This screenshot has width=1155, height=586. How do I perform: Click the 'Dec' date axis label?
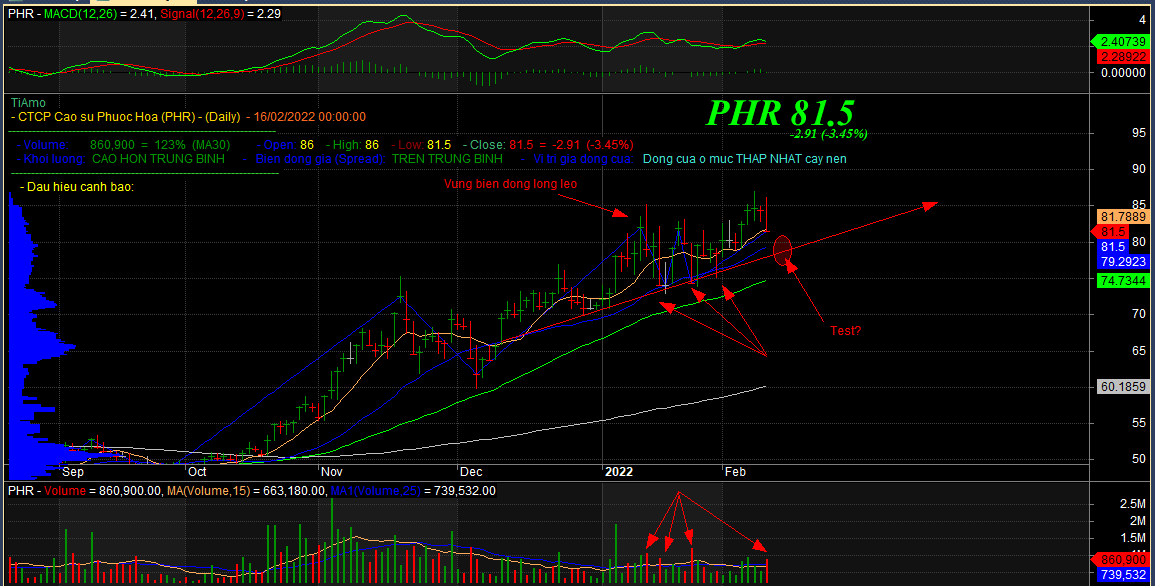pyautogui.click(x=471, y=472)
